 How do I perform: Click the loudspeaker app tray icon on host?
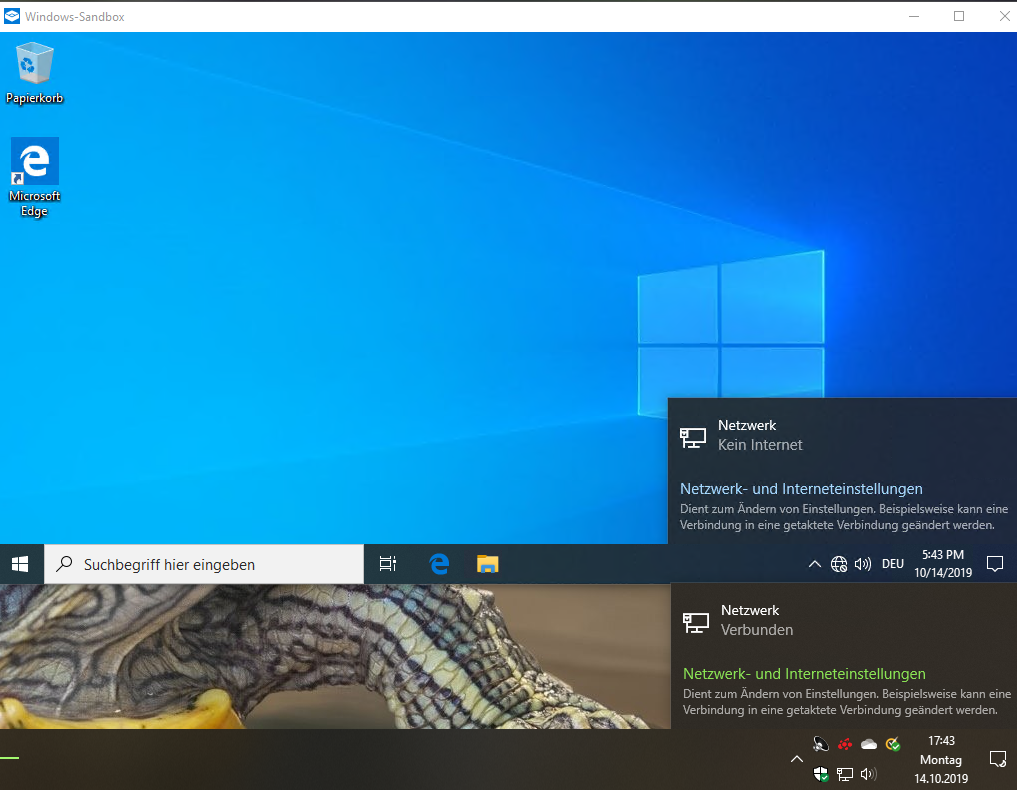(821, 744)
